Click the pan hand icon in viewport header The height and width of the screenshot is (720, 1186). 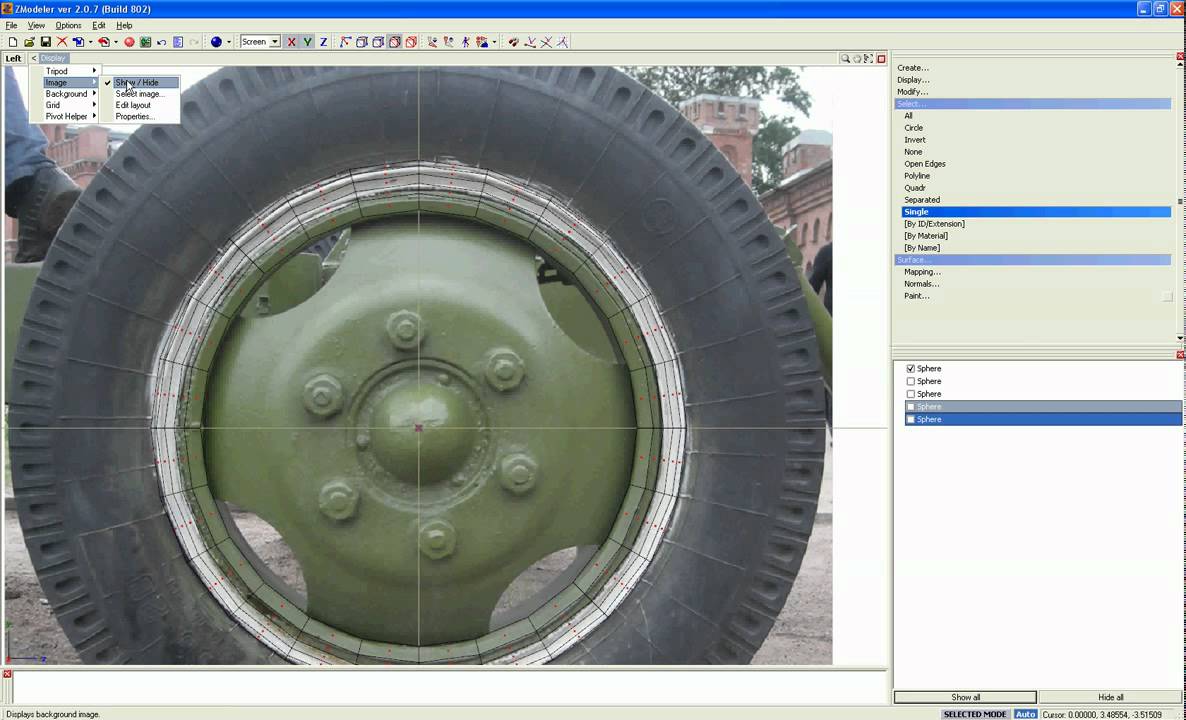(x=857, y=58)
